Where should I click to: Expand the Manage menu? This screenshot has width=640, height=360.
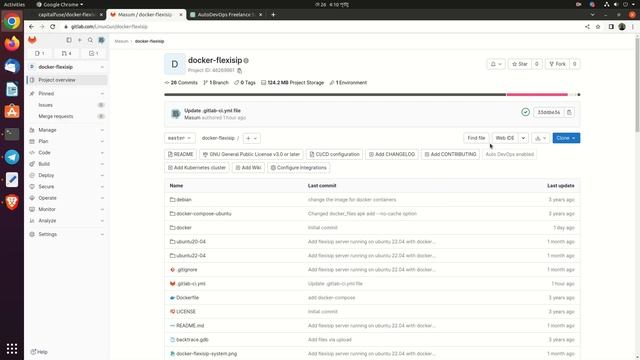click(x=67, y=130)
